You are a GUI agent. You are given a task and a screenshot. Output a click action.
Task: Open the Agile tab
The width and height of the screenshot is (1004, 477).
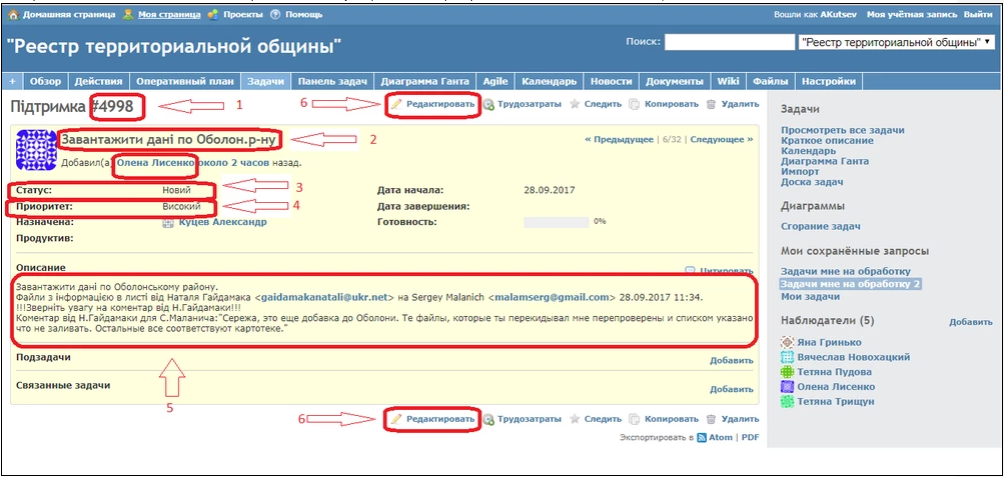(495, 81)
